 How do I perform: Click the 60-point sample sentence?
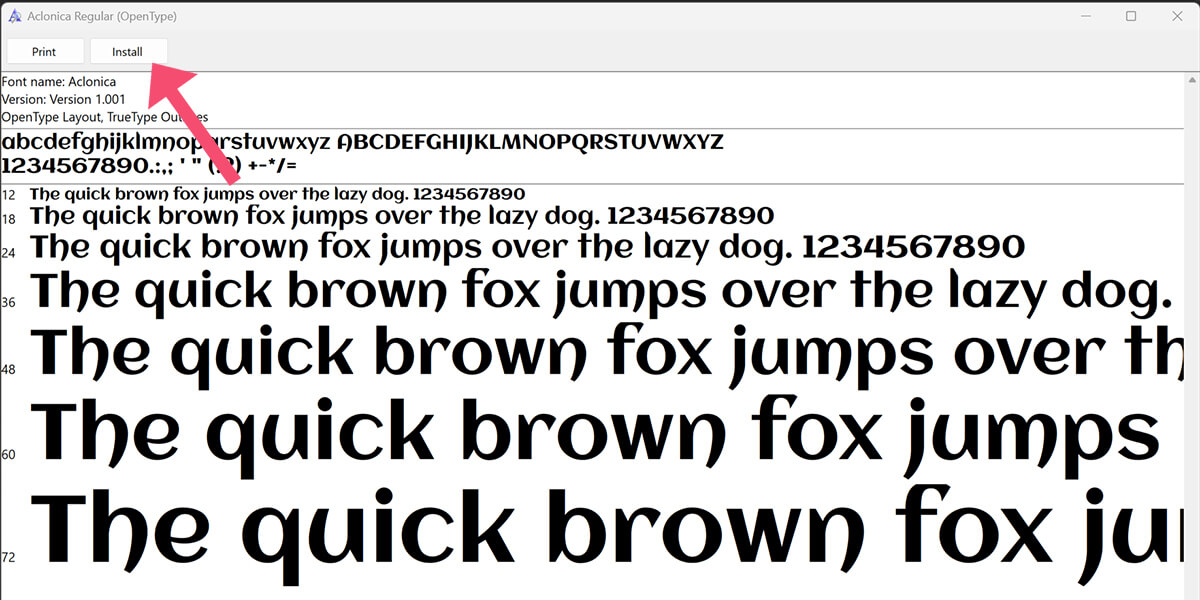597,436
